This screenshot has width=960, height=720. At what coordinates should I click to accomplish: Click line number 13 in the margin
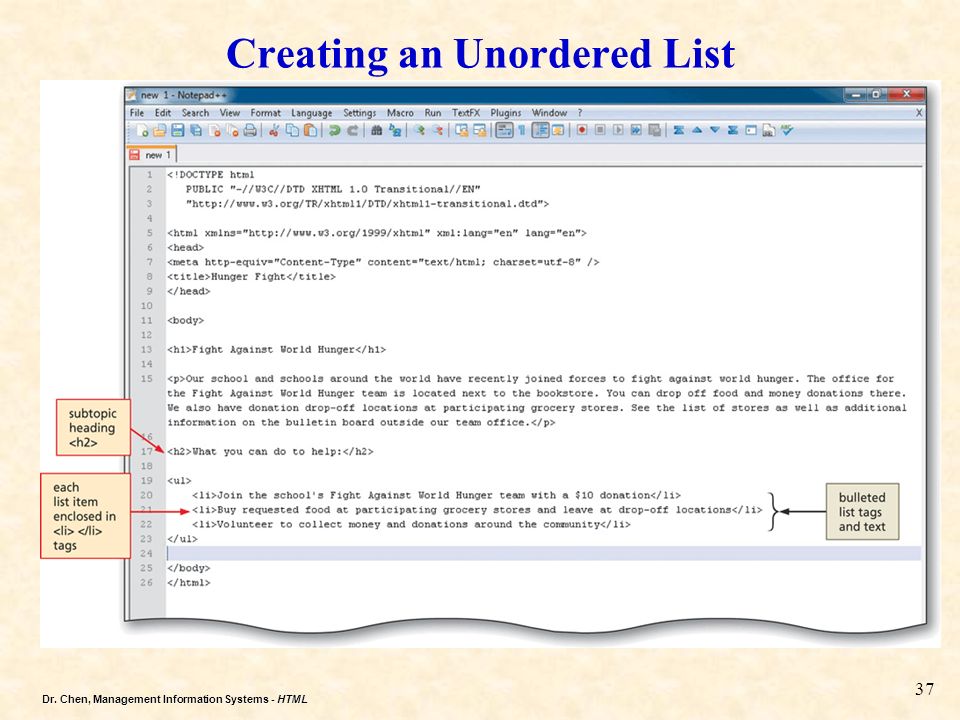coord(146,350)
